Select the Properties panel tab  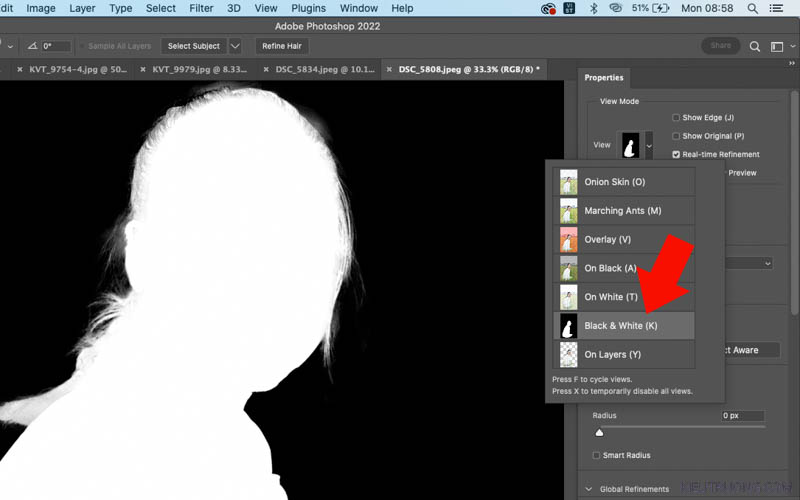click(x=604, y=78)
